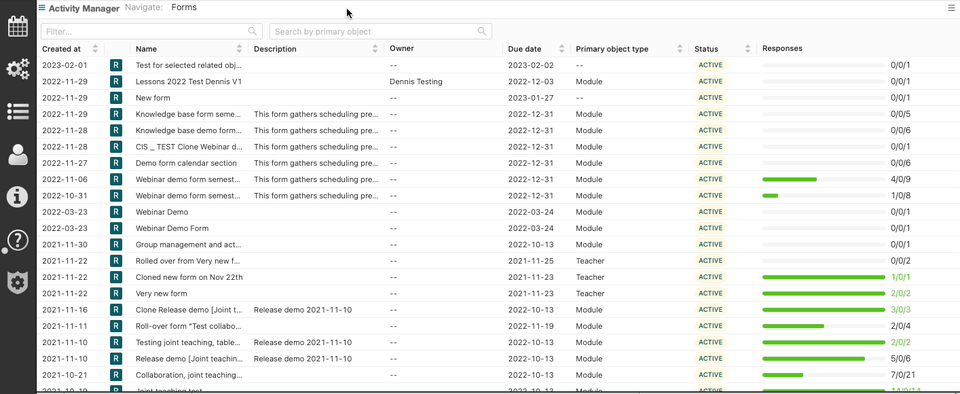Click the created date 2021-11-11
This screenshot has width=960, height=394.
coord(65,326)
